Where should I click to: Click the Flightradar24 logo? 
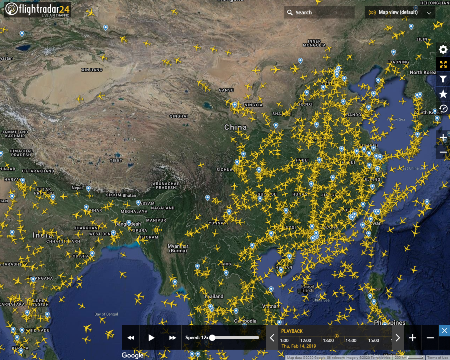(37, 9)
